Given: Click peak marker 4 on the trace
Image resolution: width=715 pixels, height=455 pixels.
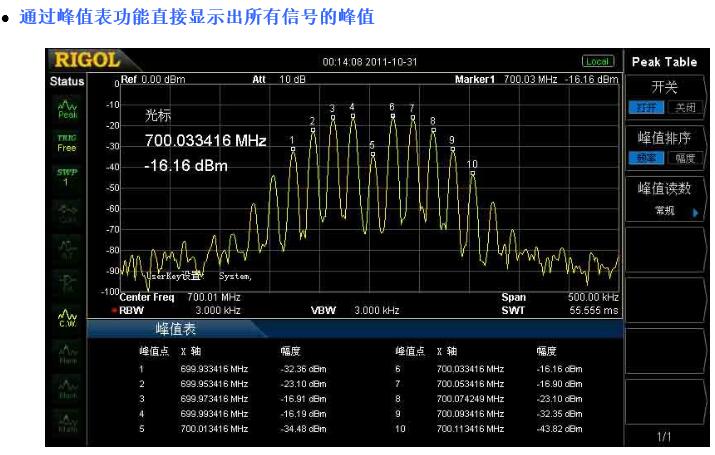Looking at the screenshot, I should [352, 115].
